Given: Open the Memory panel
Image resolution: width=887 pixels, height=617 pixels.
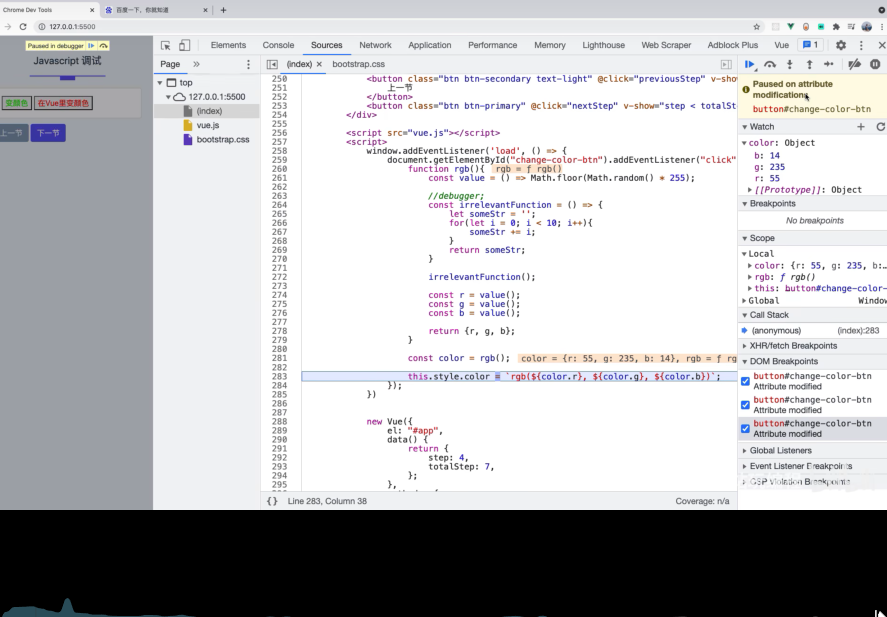Looking at the screenshot, I should (x=549, y=45).
